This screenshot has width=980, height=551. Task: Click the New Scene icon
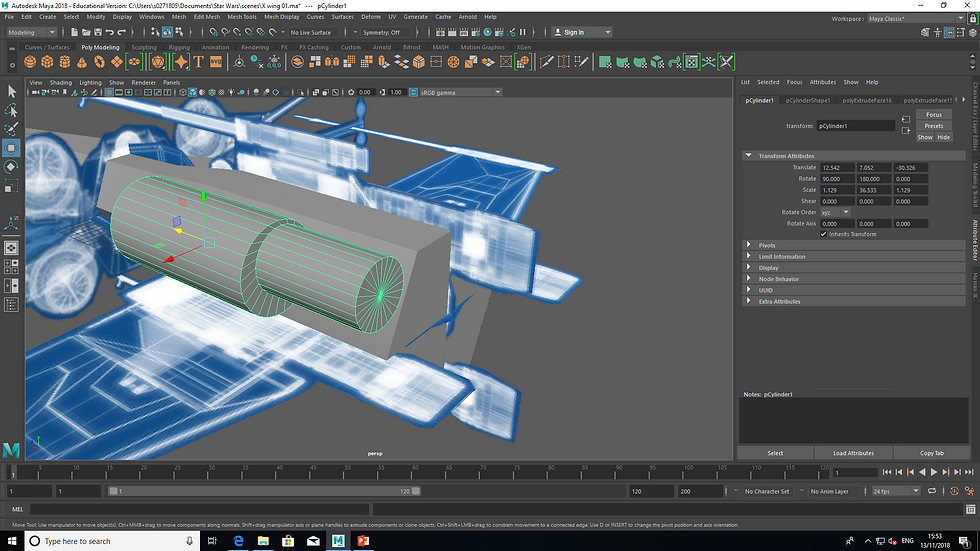point(74,32)
